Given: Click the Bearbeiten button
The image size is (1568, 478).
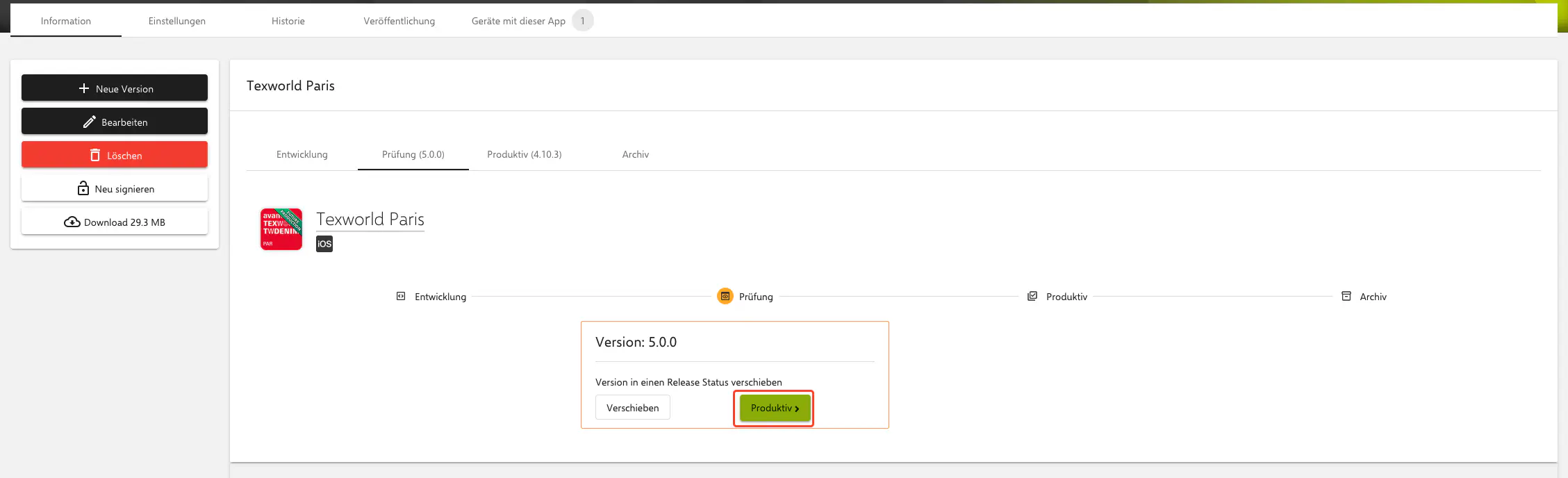Looking at the screenshot, I should point(115,122).
